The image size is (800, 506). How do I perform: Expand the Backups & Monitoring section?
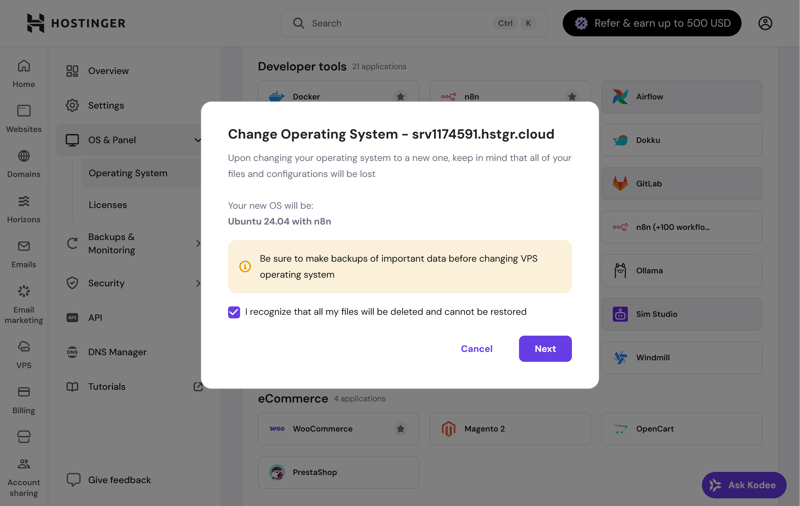[x=197, y=243]
